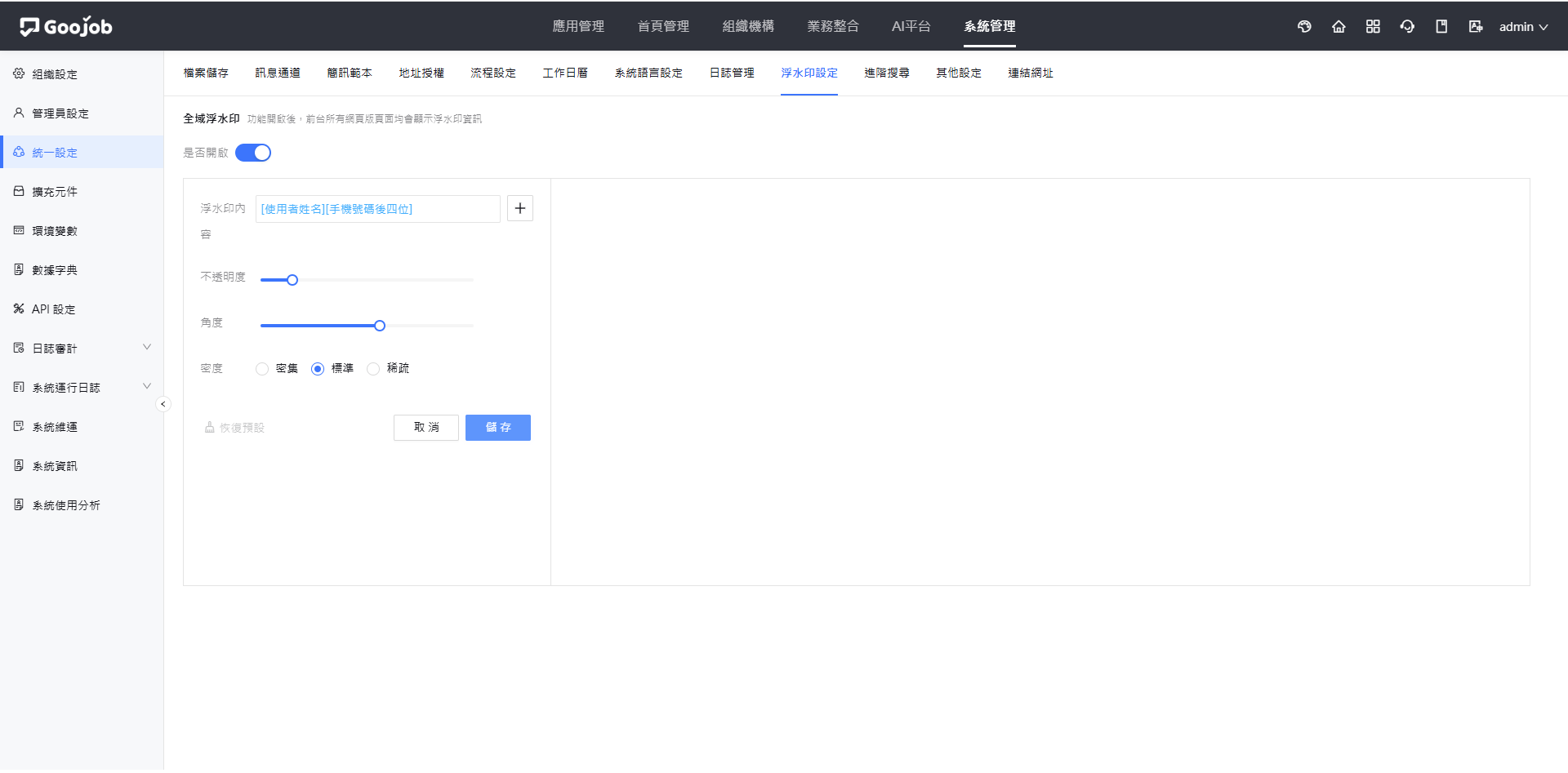Open API 設定 in the sidebar

(82, 309)
